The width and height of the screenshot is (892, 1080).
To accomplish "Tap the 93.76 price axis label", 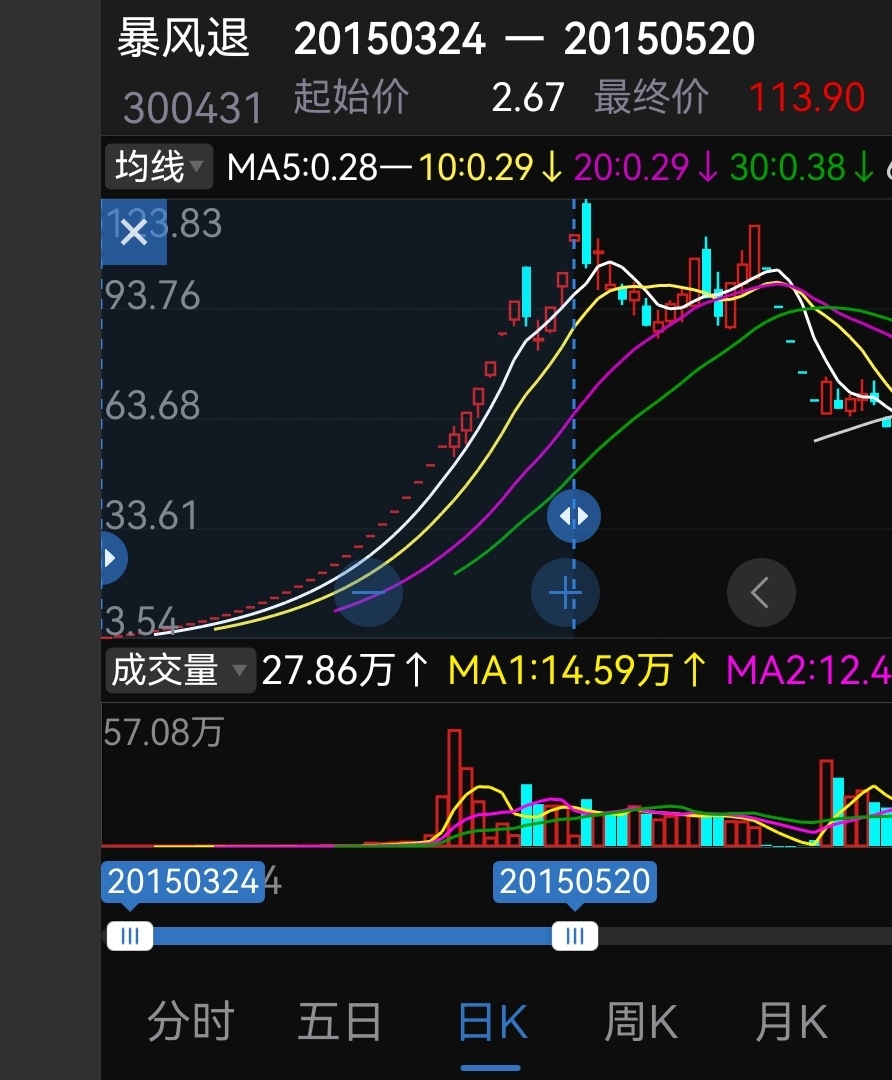I will [x=152, y=295].
